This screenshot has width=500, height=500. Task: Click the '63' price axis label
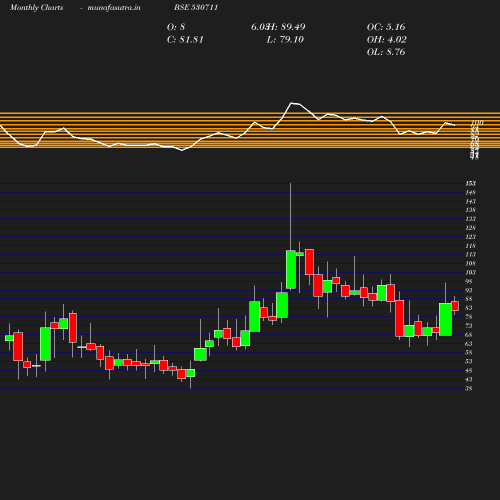tap(469, 344)
